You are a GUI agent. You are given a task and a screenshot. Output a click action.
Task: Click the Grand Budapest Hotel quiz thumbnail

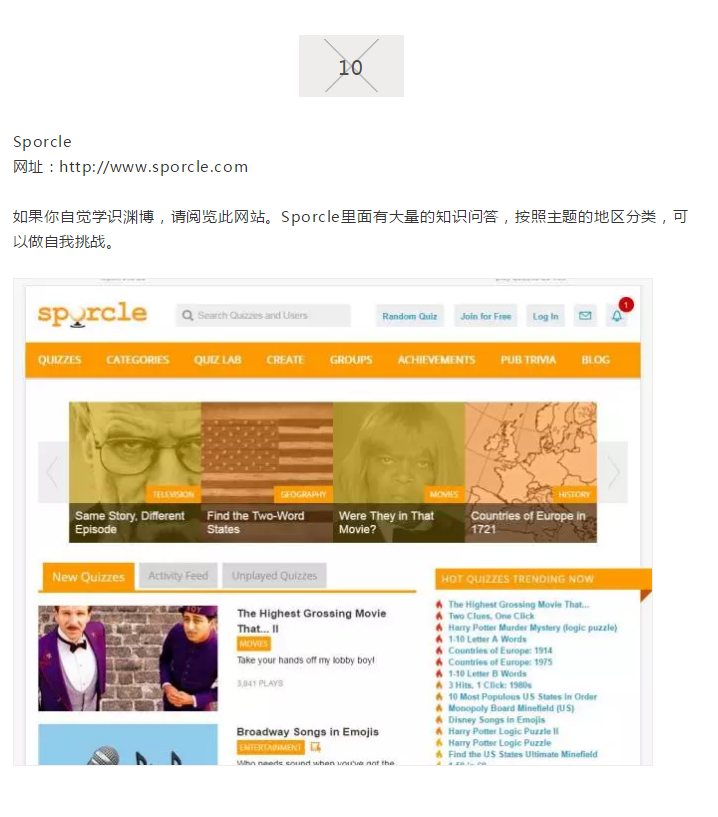128,658
